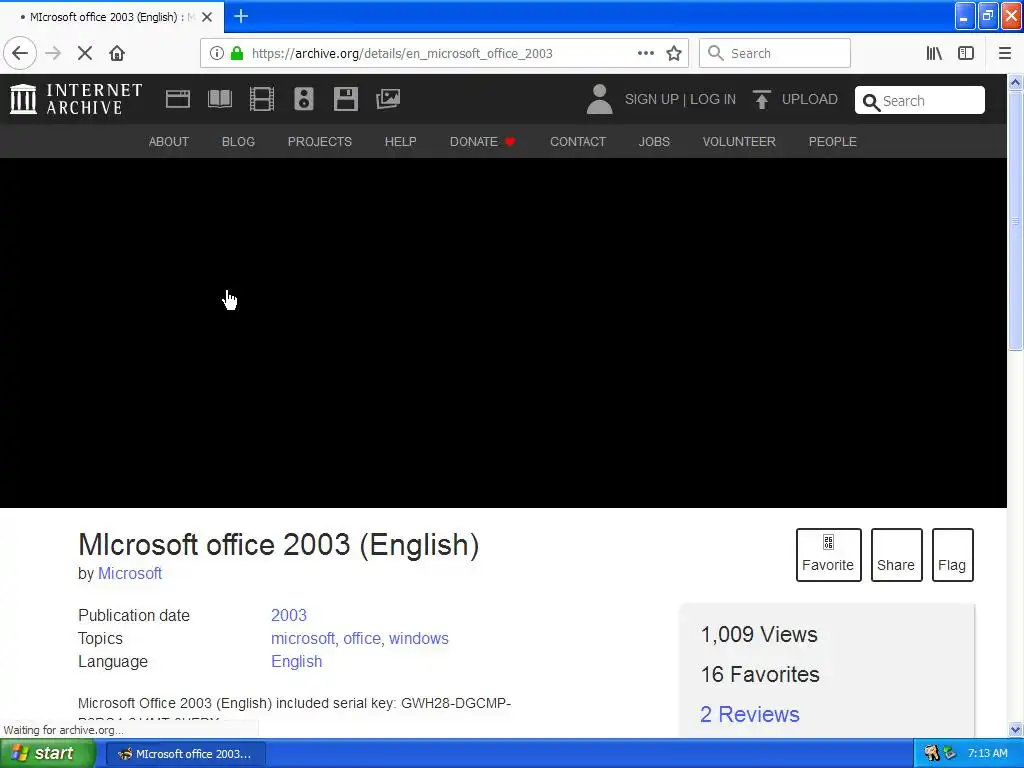Screen dimensions: 1024x768
Task: Click SIGN UP link
Action: pos(652,99)
